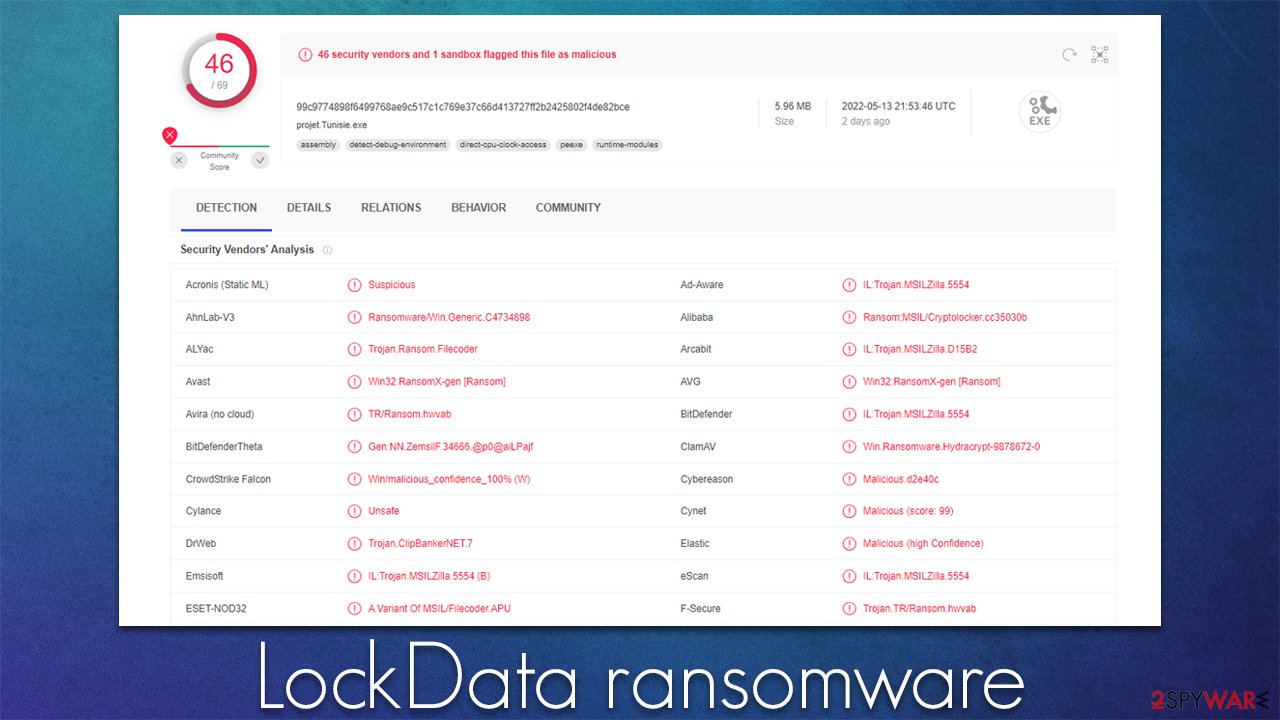The height and width of the screenshot is (720, 1280).
Task: Click alert icon beside A Variant Of MSIL/Filecoder.APU
Action: pos(354,608)
